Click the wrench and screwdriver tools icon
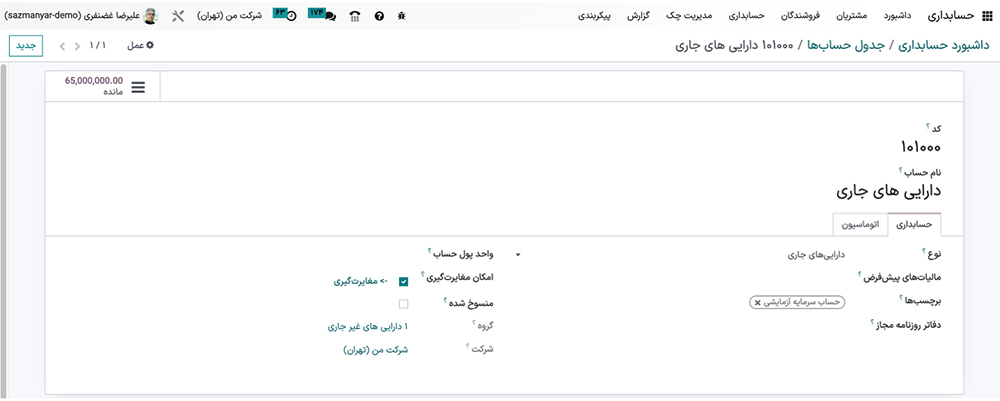 [178, 17]
